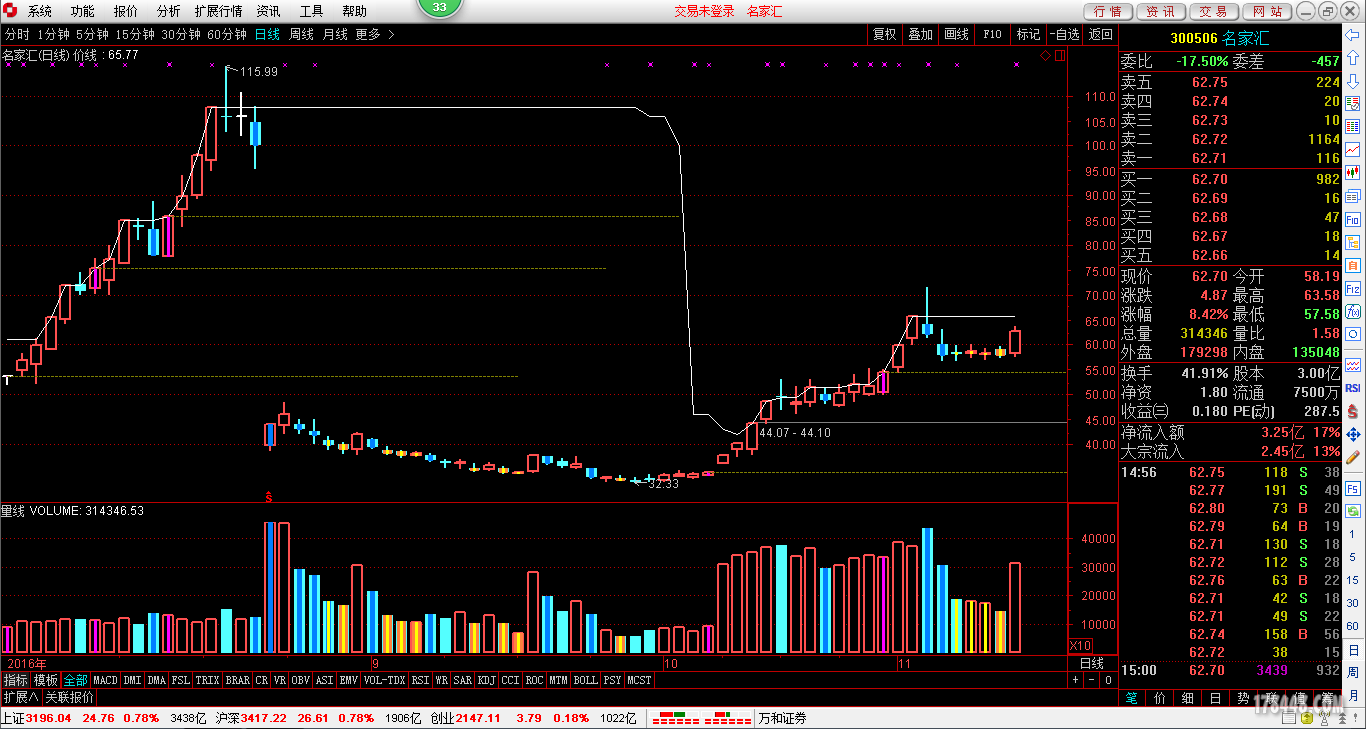The height and width of the screenshot is (729, 1366).
Task: Select the BOLL indicator tab
Action: coord(585,680)
